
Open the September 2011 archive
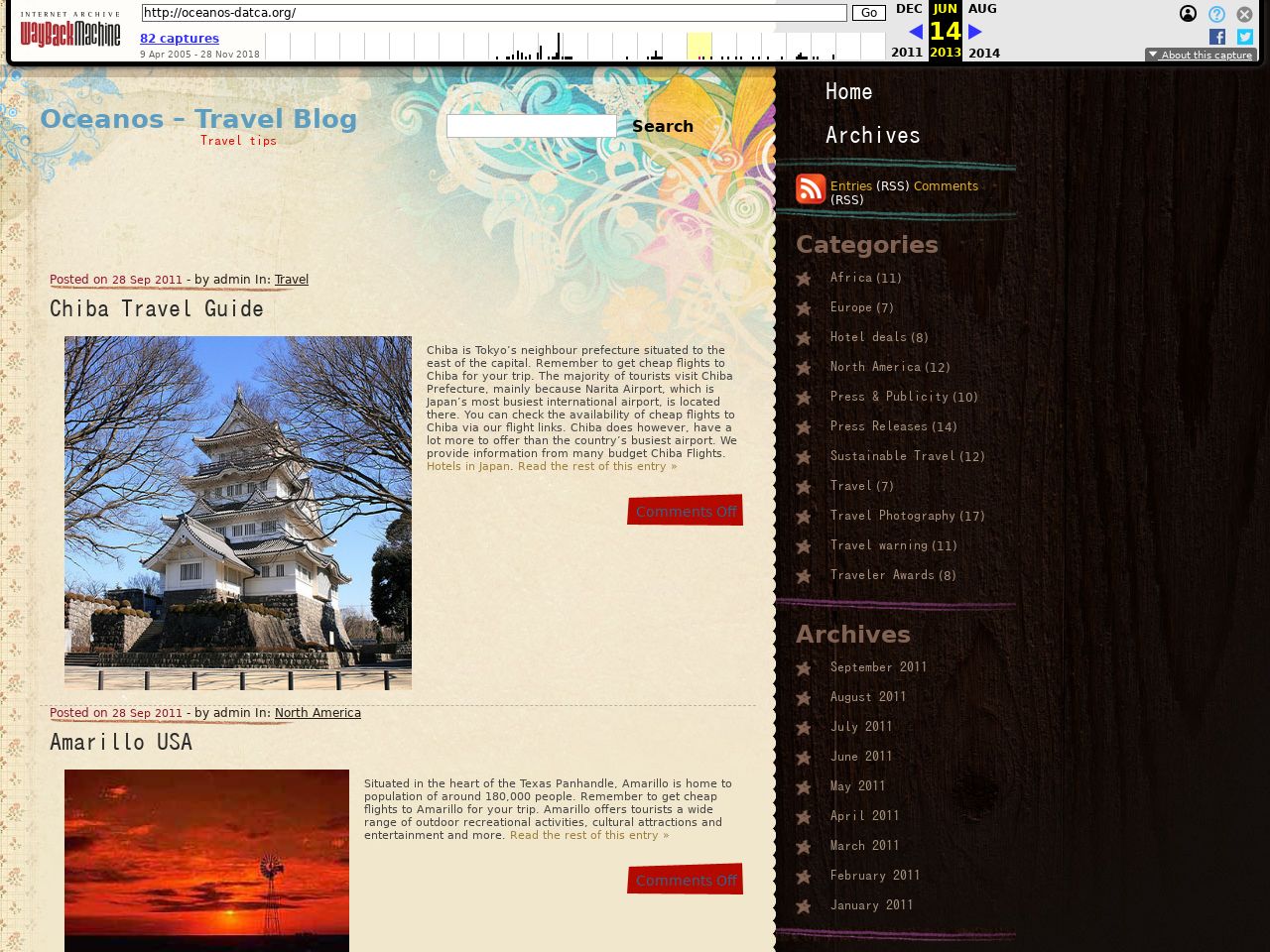coord(878,667)
